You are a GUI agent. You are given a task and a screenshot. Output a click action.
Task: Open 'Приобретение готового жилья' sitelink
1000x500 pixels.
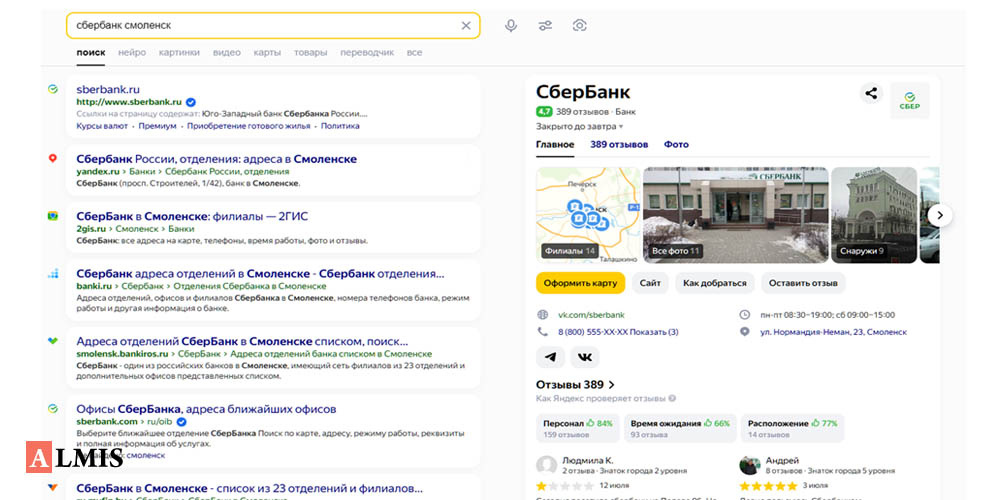(x=249, y=126)
